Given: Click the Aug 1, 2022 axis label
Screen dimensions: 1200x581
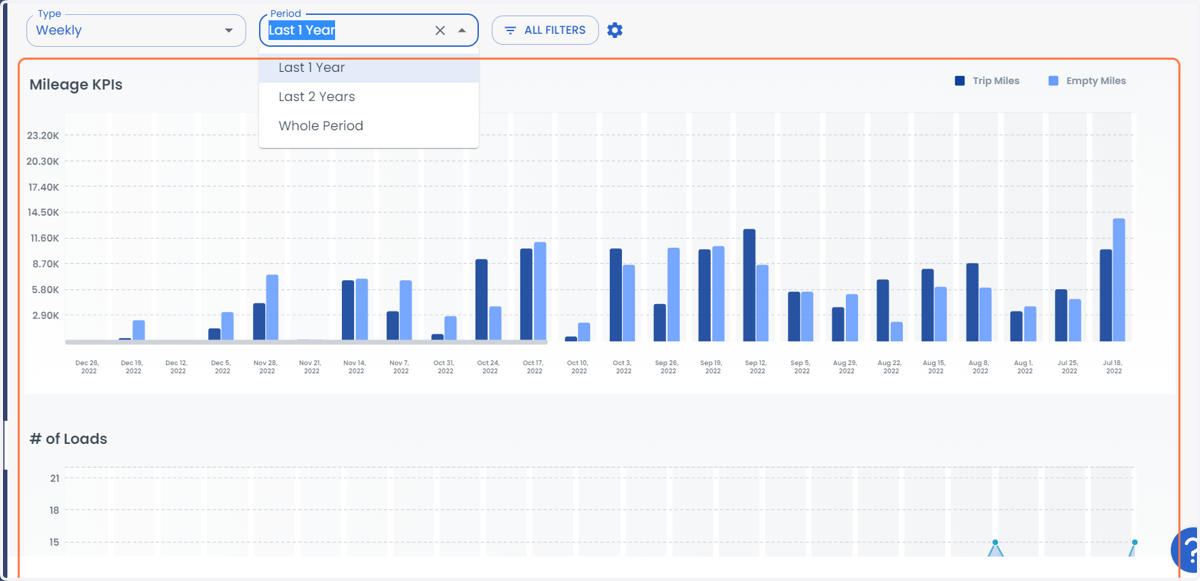Looking at the screenshot, I should coord(1024,367).
